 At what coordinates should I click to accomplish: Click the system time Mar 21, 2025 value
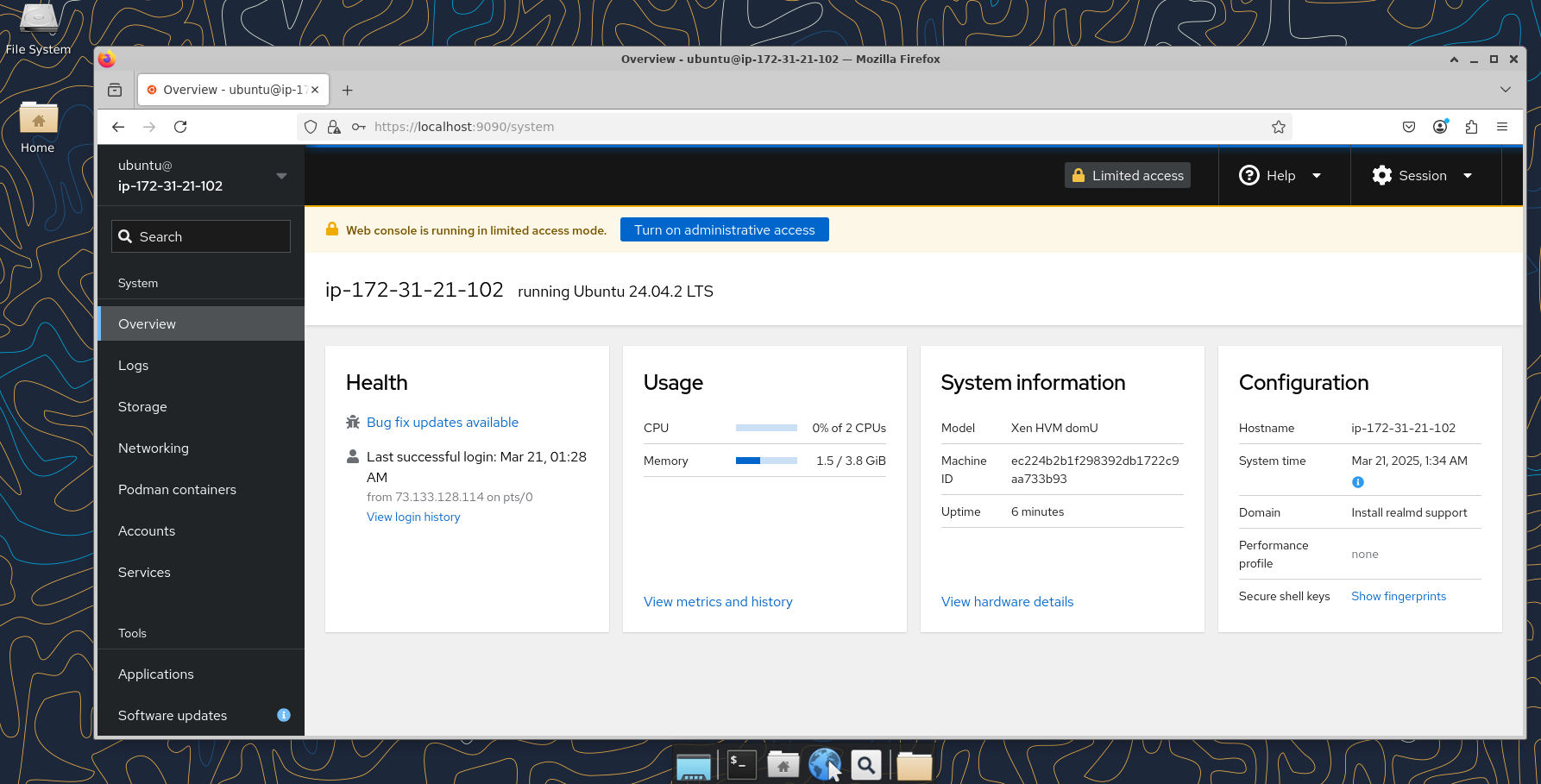point(1409,461)
